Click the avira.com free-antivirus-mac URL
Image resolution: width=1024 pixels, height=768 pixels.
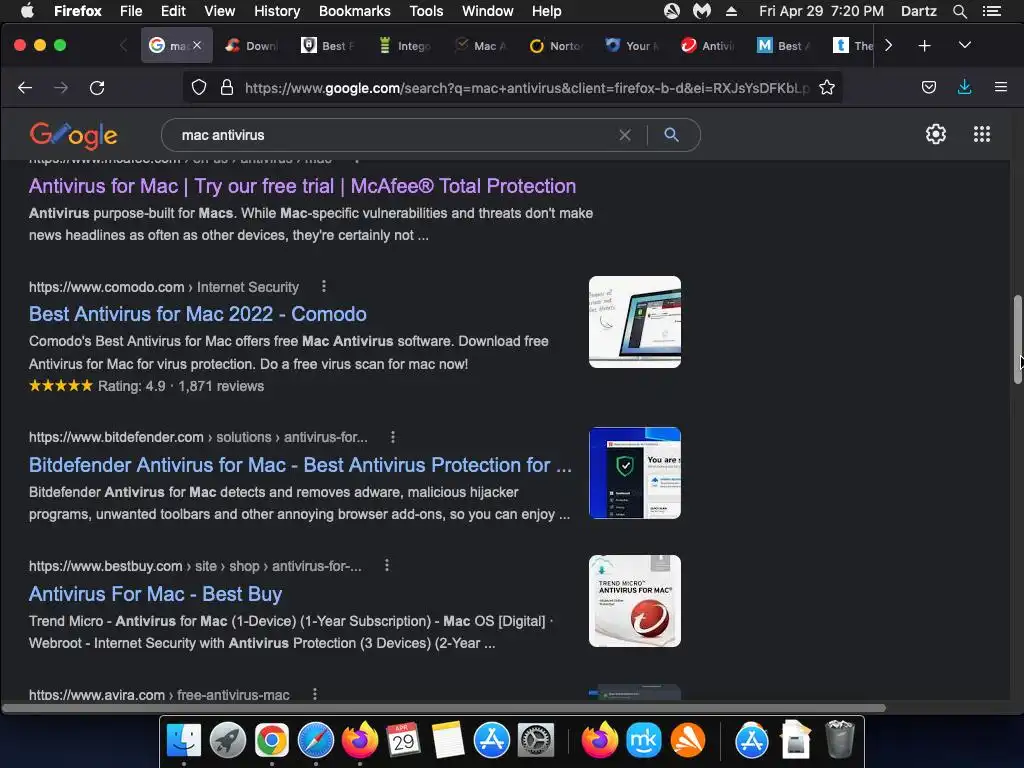pos(159,695)
